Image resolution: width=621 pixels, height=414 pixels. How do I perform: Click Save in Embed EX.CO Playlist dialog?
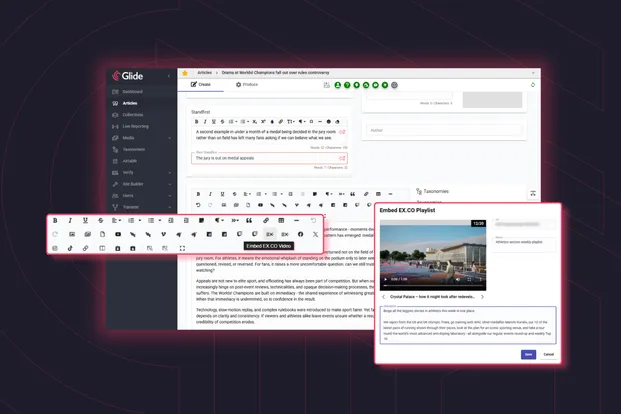coord(528,354)
